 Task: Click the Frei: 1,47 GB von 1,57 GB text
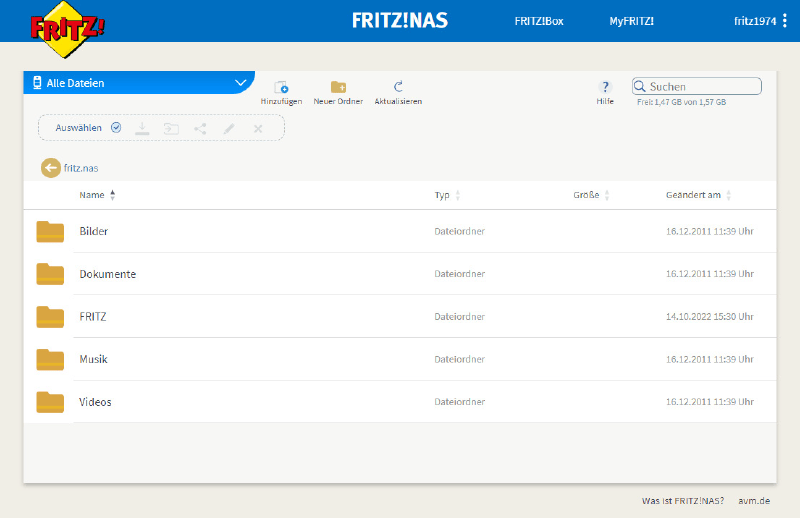681,102
